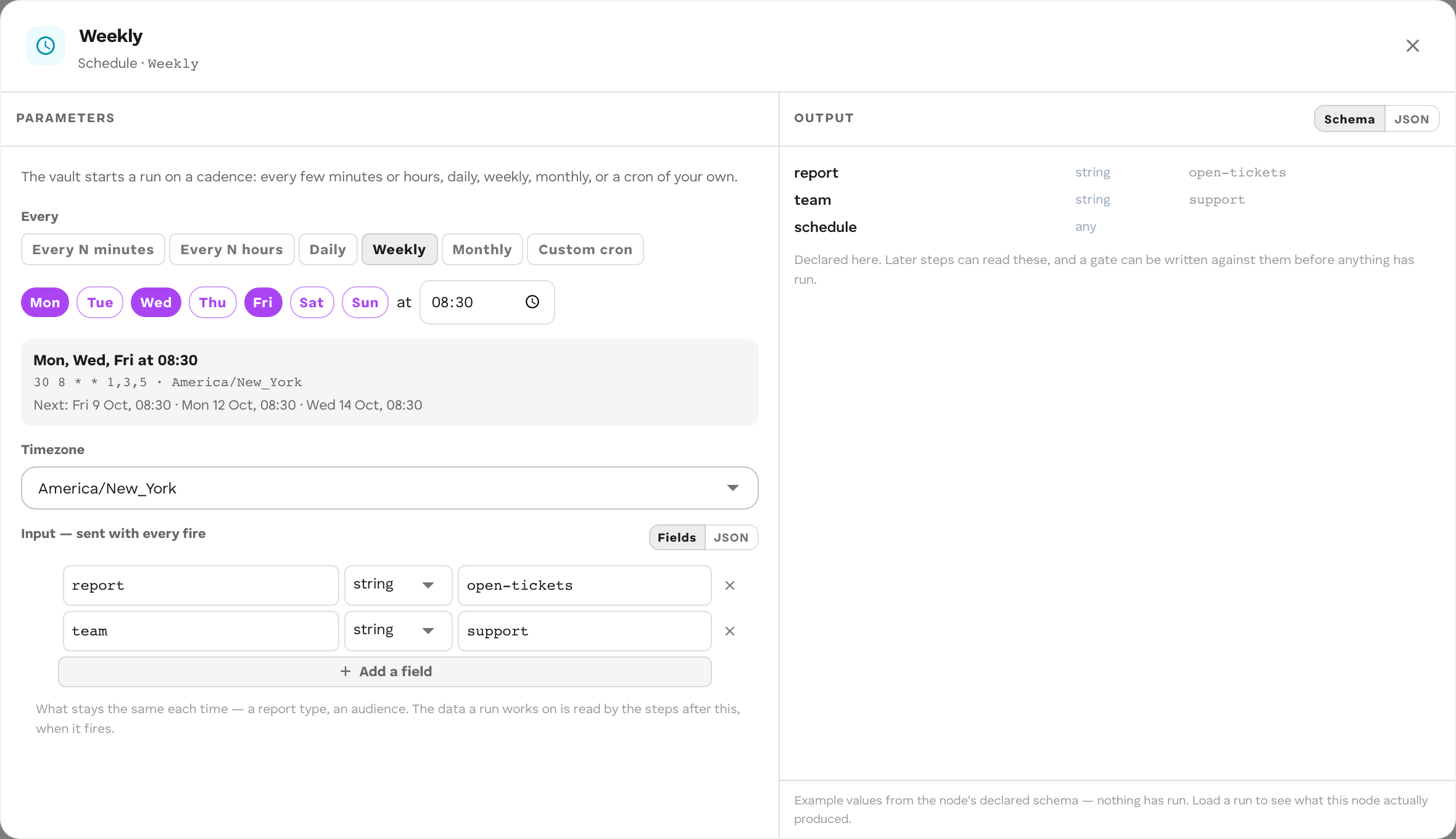Viewport: 1456px width, 839px height.
Task: Close the Weekly schedule dialog
Action: 1413,46
